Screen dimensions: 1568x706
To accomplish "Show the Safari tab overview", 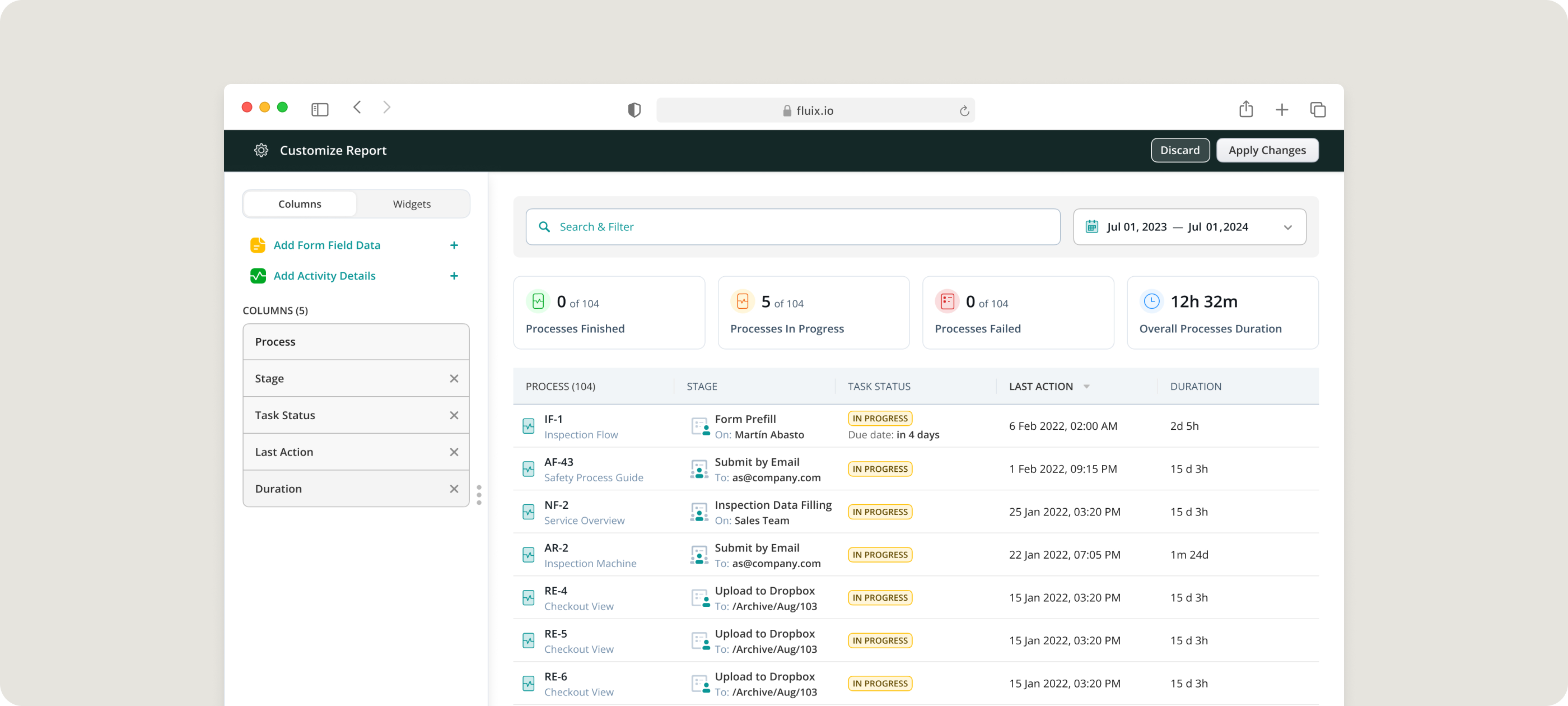I will [x=1317, y=110].
